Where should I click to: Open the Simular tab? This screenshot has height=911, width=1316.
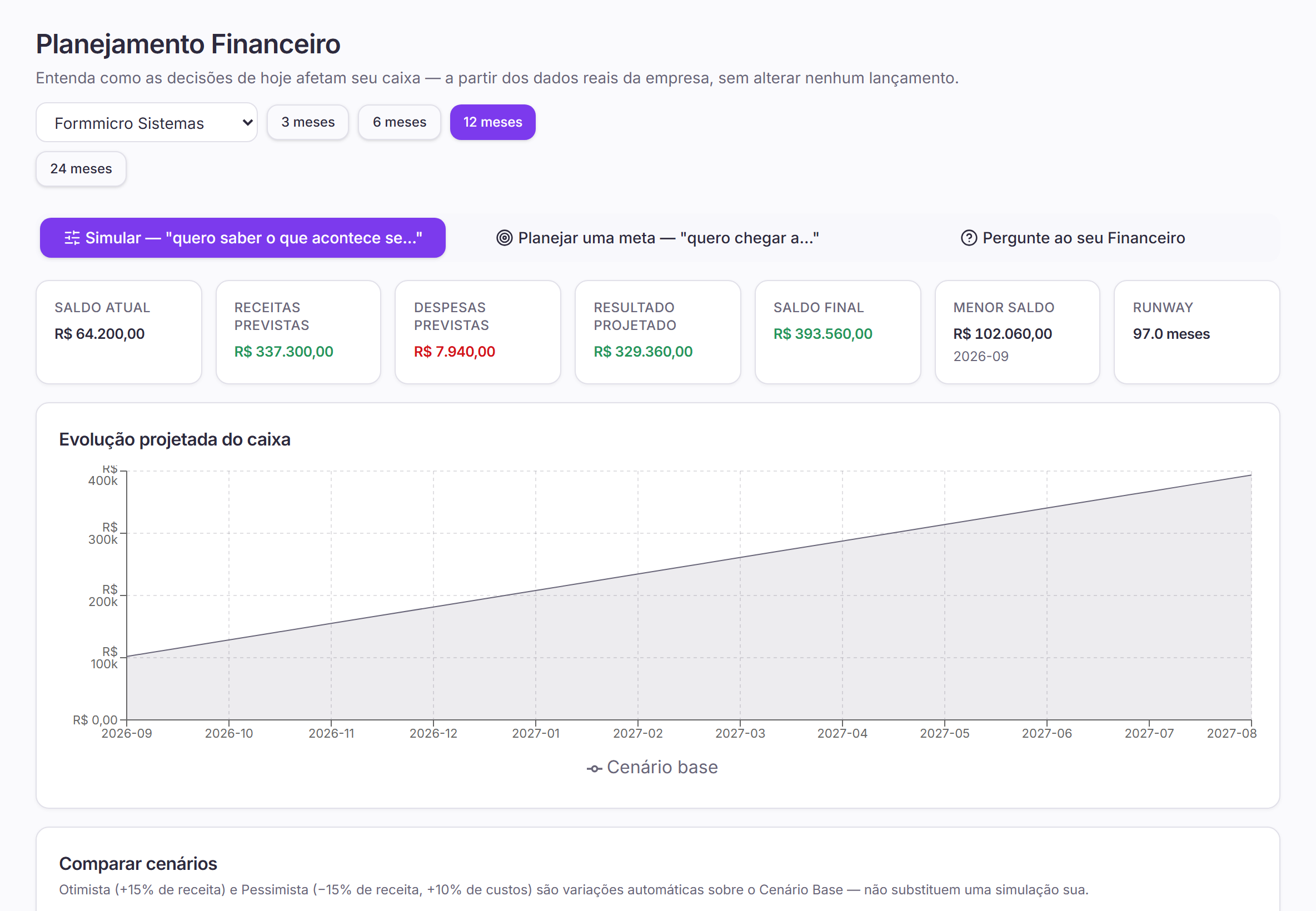click(243, 237)
